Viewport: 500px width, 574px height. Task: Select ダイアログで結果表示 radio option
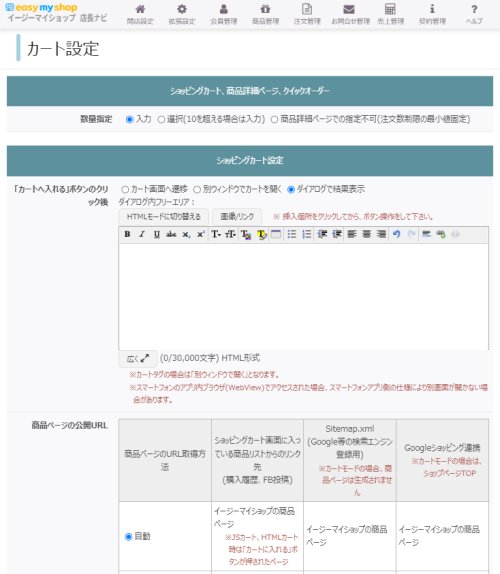pyautogui.click(x=291, y=189)
